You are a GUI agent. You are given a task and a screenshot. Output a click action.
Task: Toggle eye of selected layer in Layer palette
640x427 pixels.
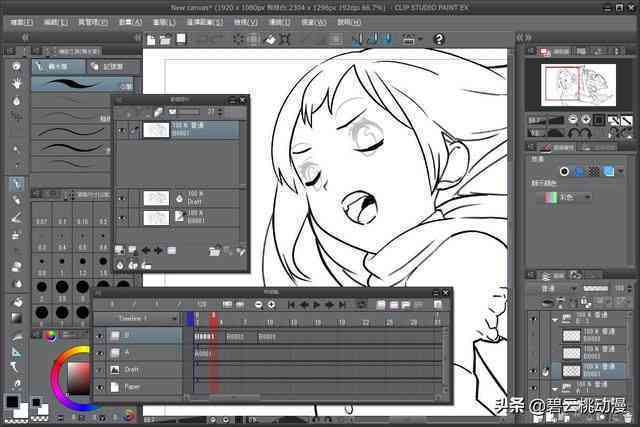pos(533,371)
